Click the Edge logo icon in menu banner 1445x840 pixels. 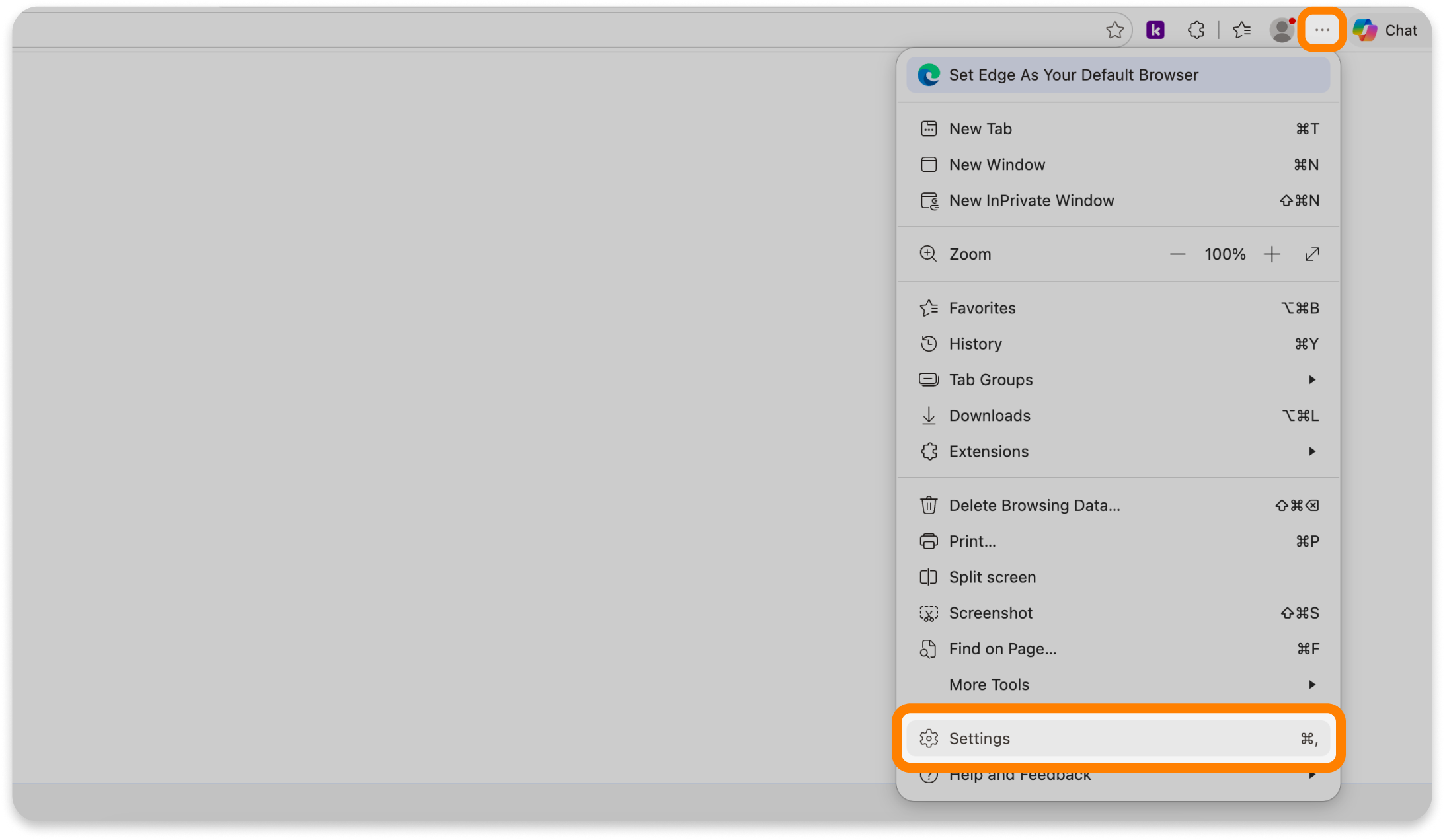click(929, 75)
